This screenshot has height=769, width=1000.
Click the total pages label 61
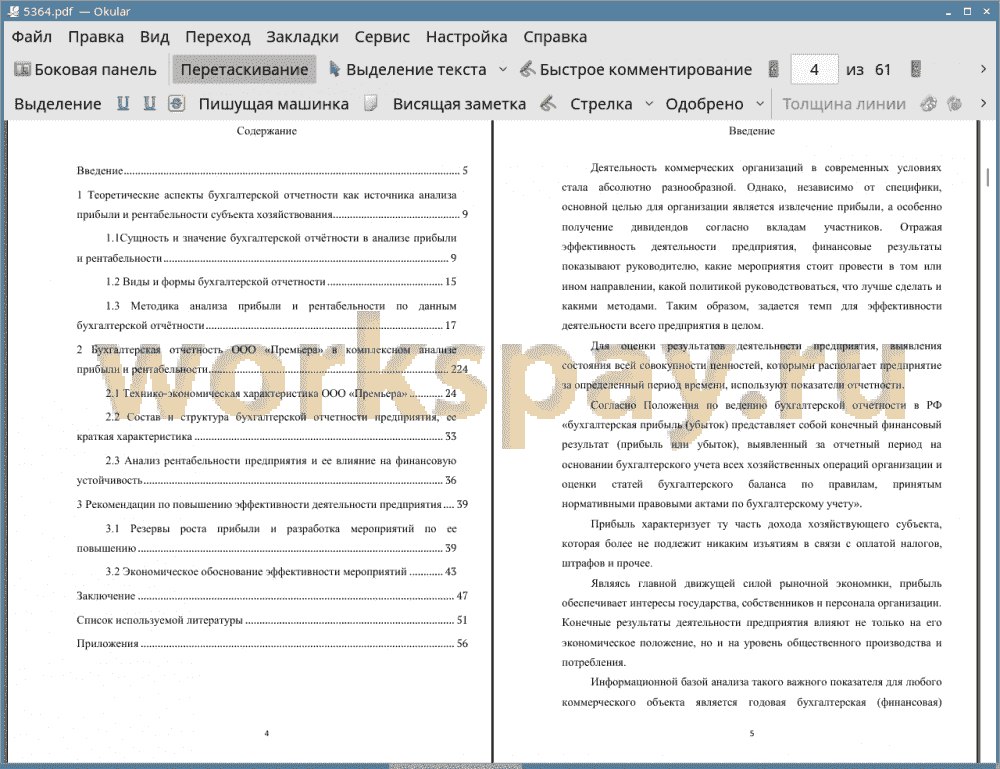coord(883,70)
